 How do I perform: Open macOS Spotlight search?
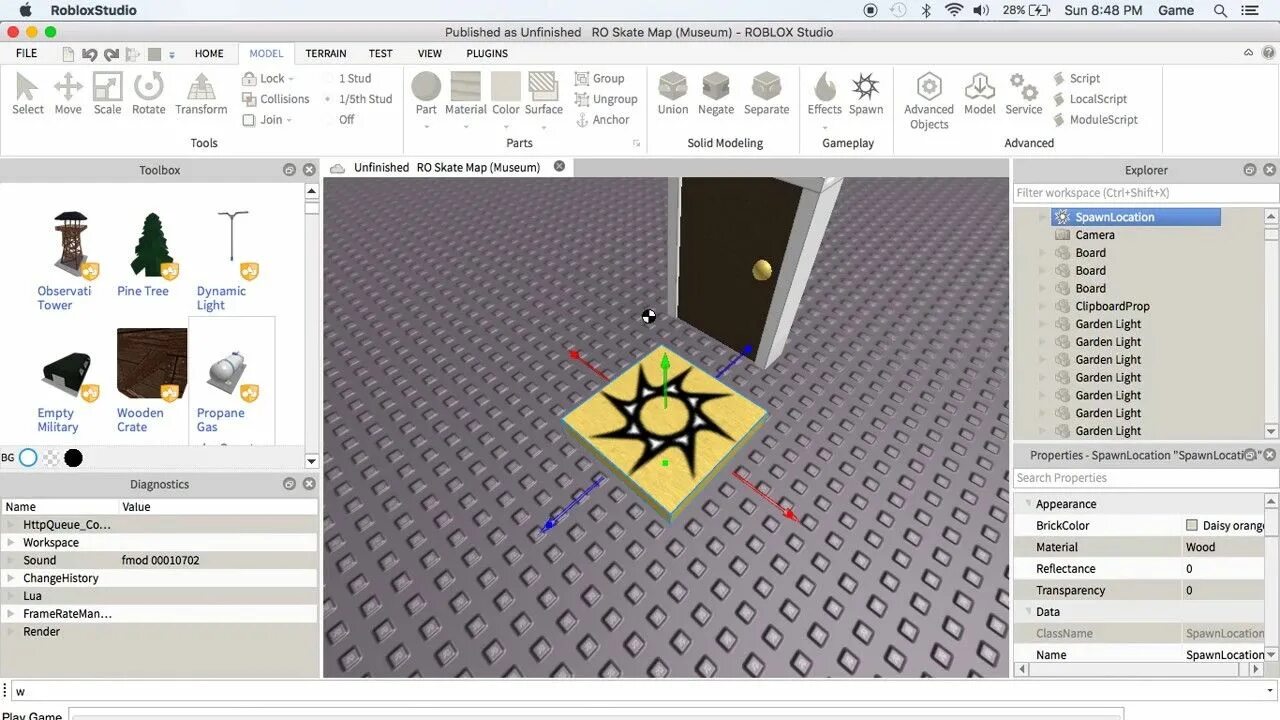(x=1220, y=10)
